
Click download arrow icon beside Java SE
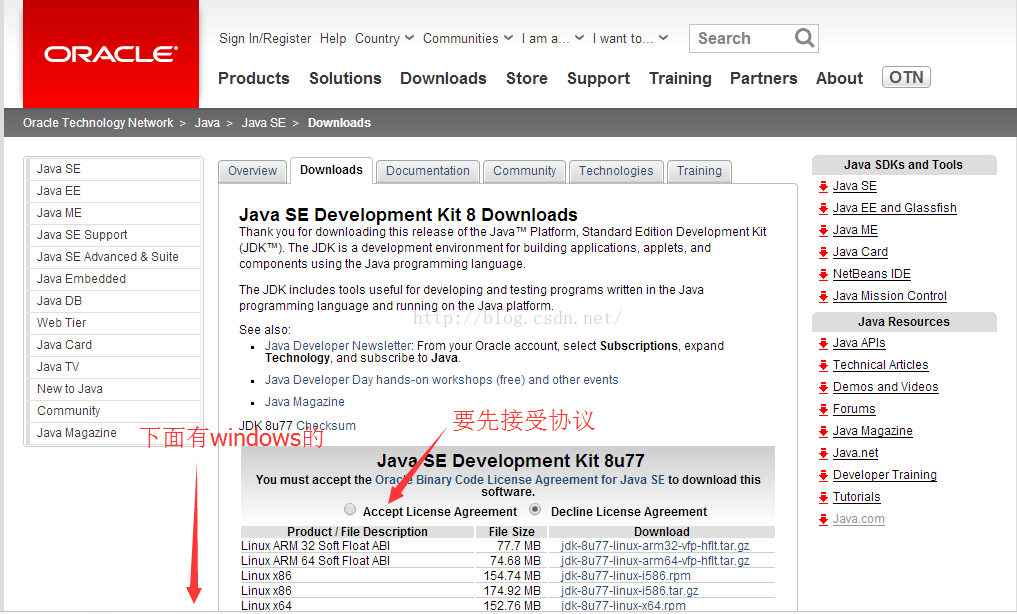(823, 187)
